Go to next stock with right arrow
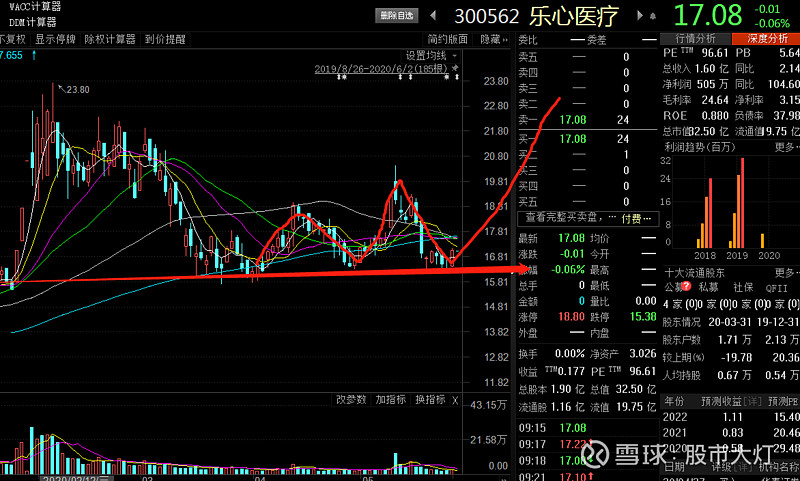Image resolution: width=800 pixels, height=481 pixels. (640, 16)
